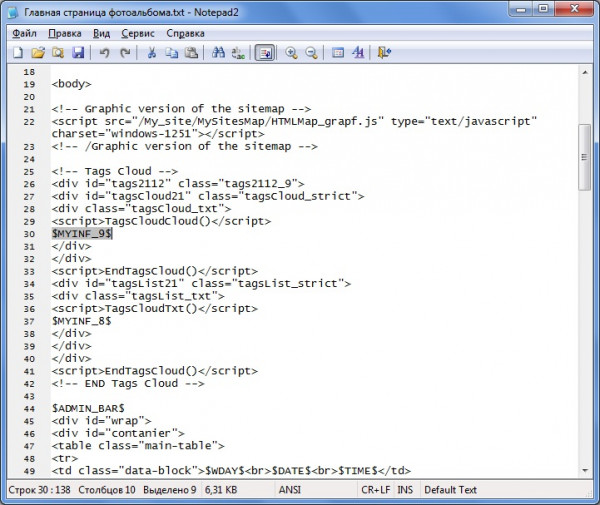600x505 pixels.
Task: Open the Правка menu
Action: point(65,34)
